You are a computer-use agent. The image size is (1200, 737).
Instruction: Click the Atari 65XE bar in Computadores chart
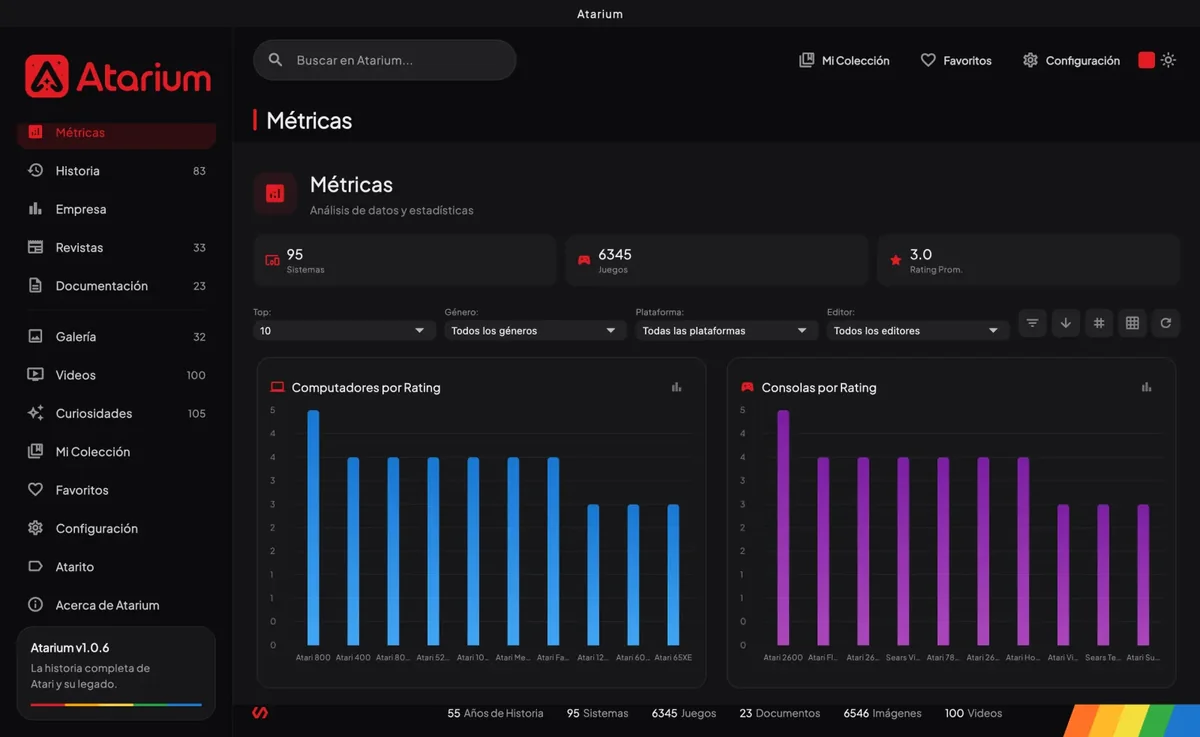[x=673, y=575]
